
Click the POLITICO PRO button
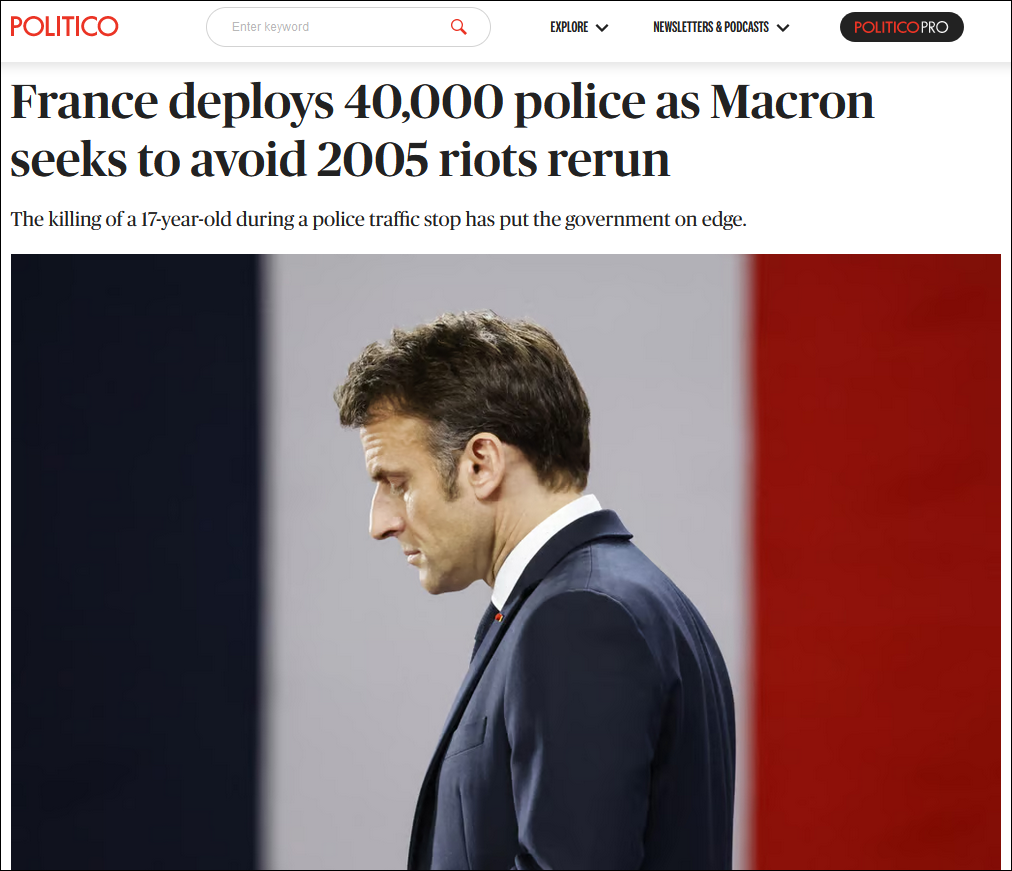click(x=902, y=27)
